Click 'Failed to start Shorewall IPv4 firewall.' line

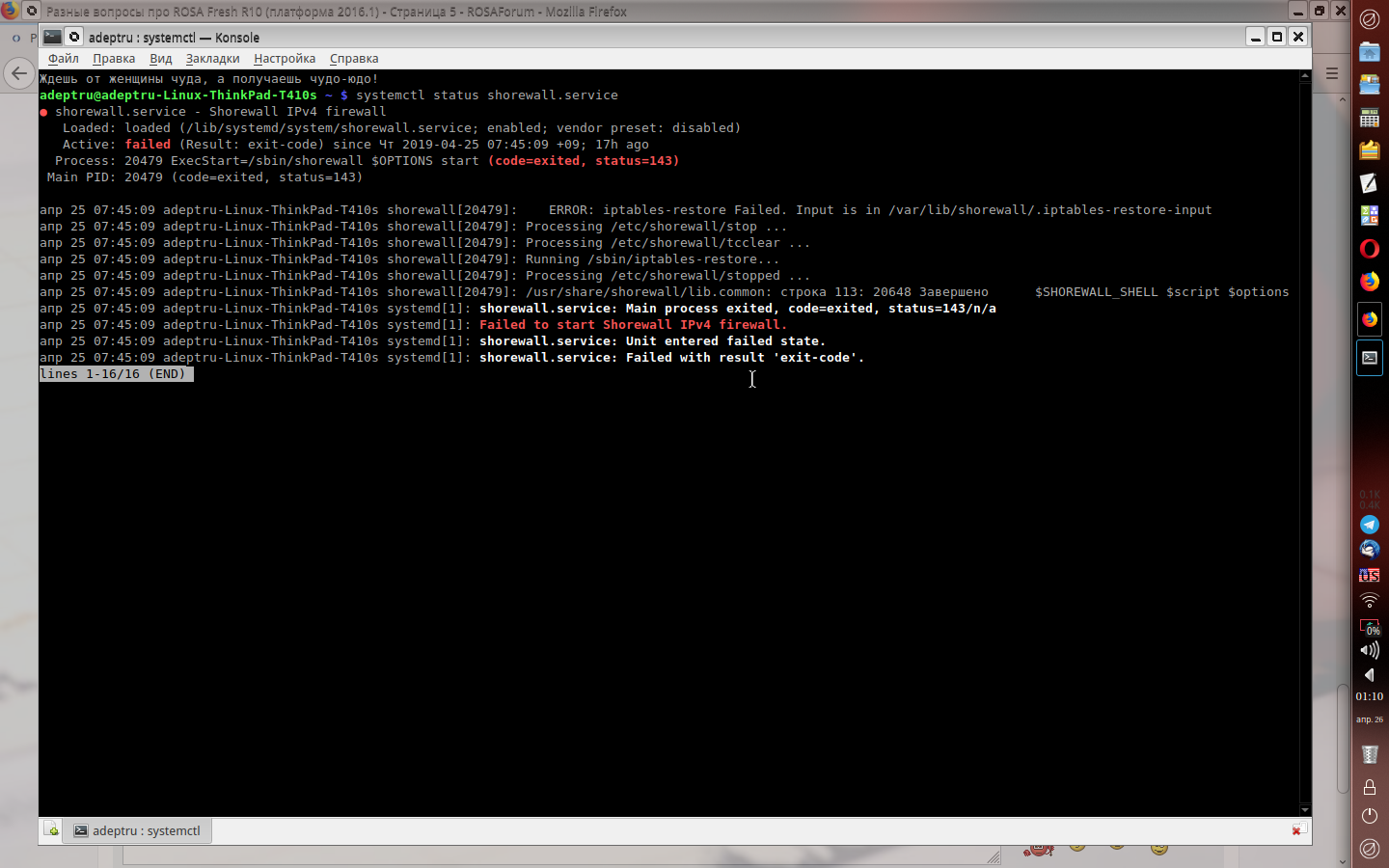[633, 325]
